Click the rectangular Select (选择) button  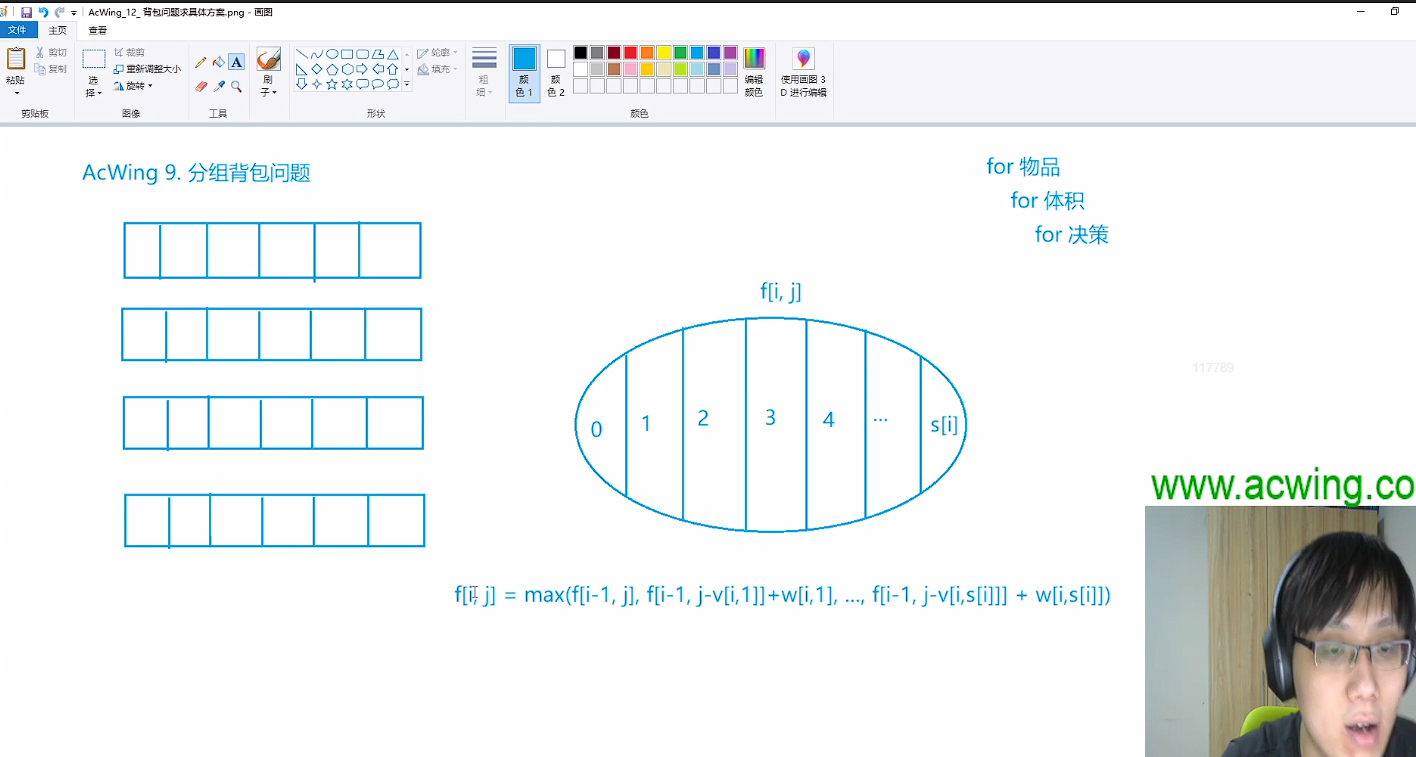pos(94,60)
